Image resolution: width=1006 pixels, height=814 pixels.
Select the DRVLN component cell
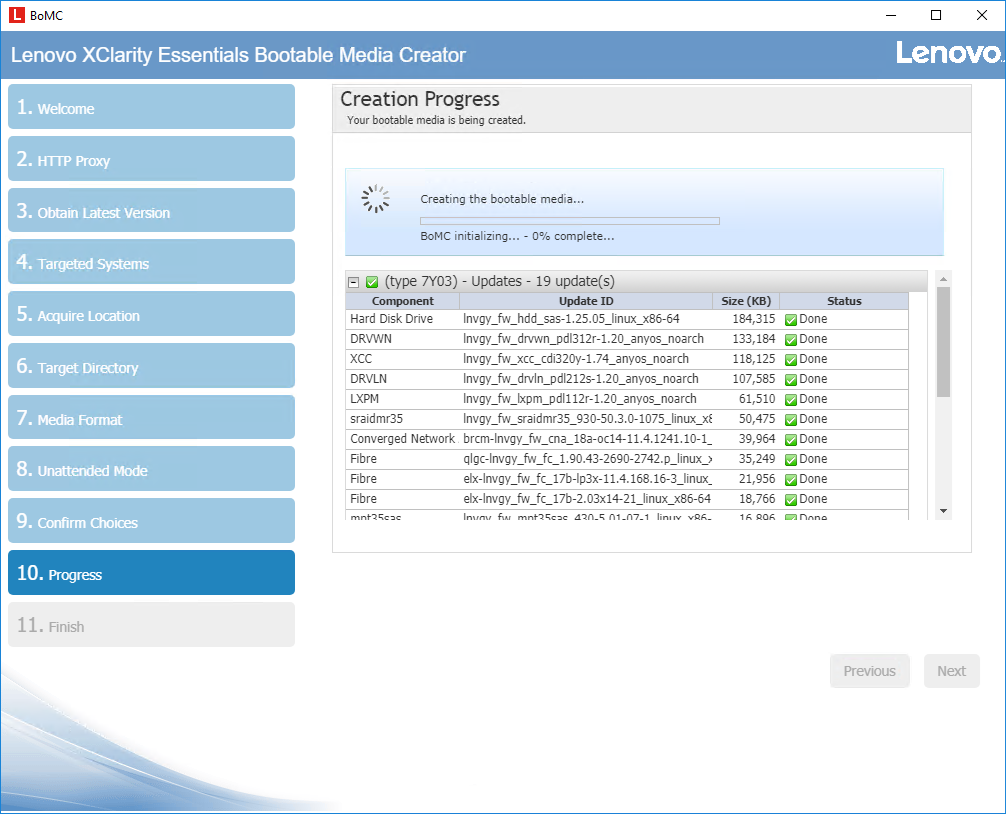coord(402,379)
